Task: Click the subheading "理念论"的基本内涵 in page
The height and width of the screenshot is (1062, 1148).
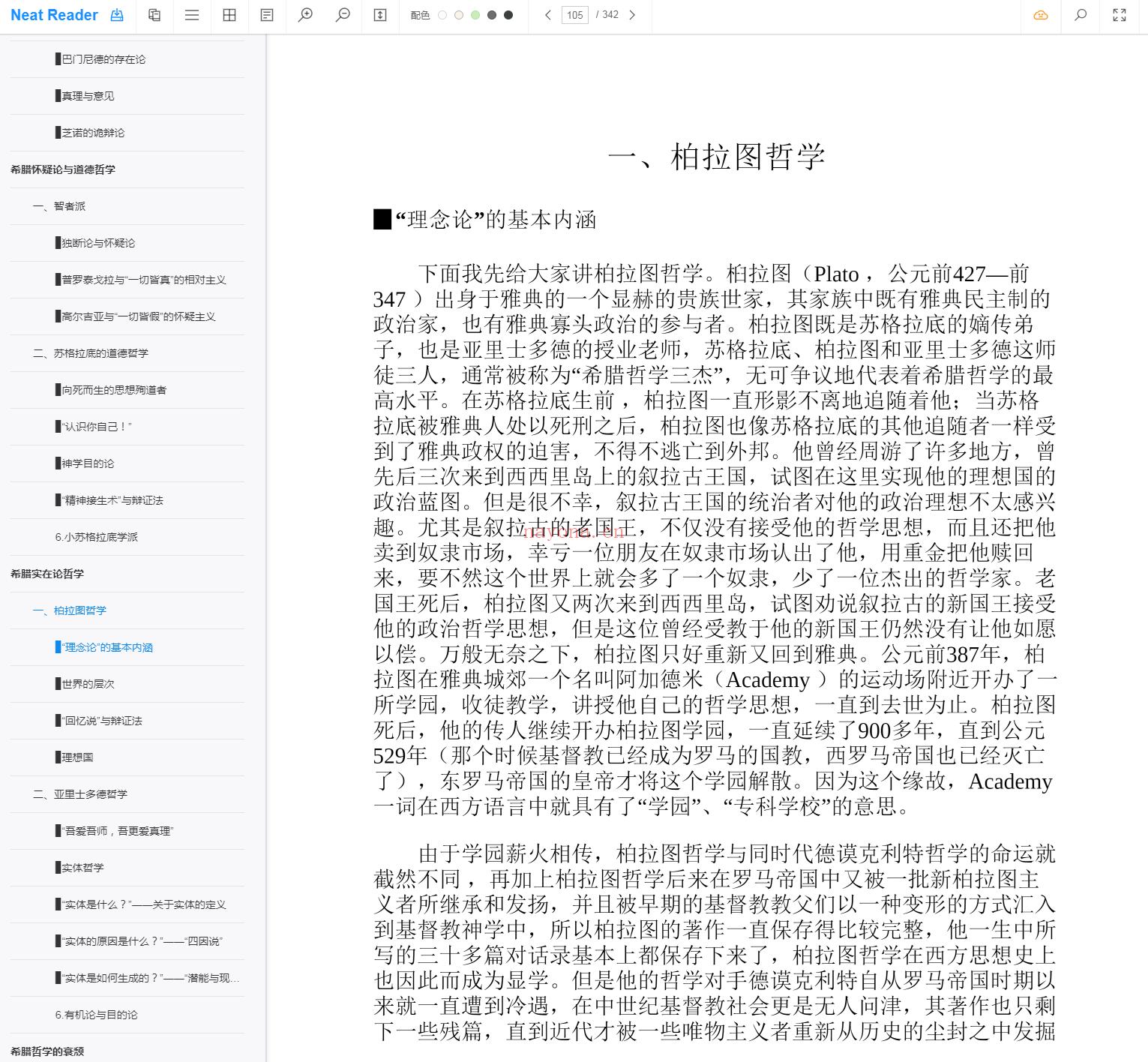Action: [x=485, y=220]
